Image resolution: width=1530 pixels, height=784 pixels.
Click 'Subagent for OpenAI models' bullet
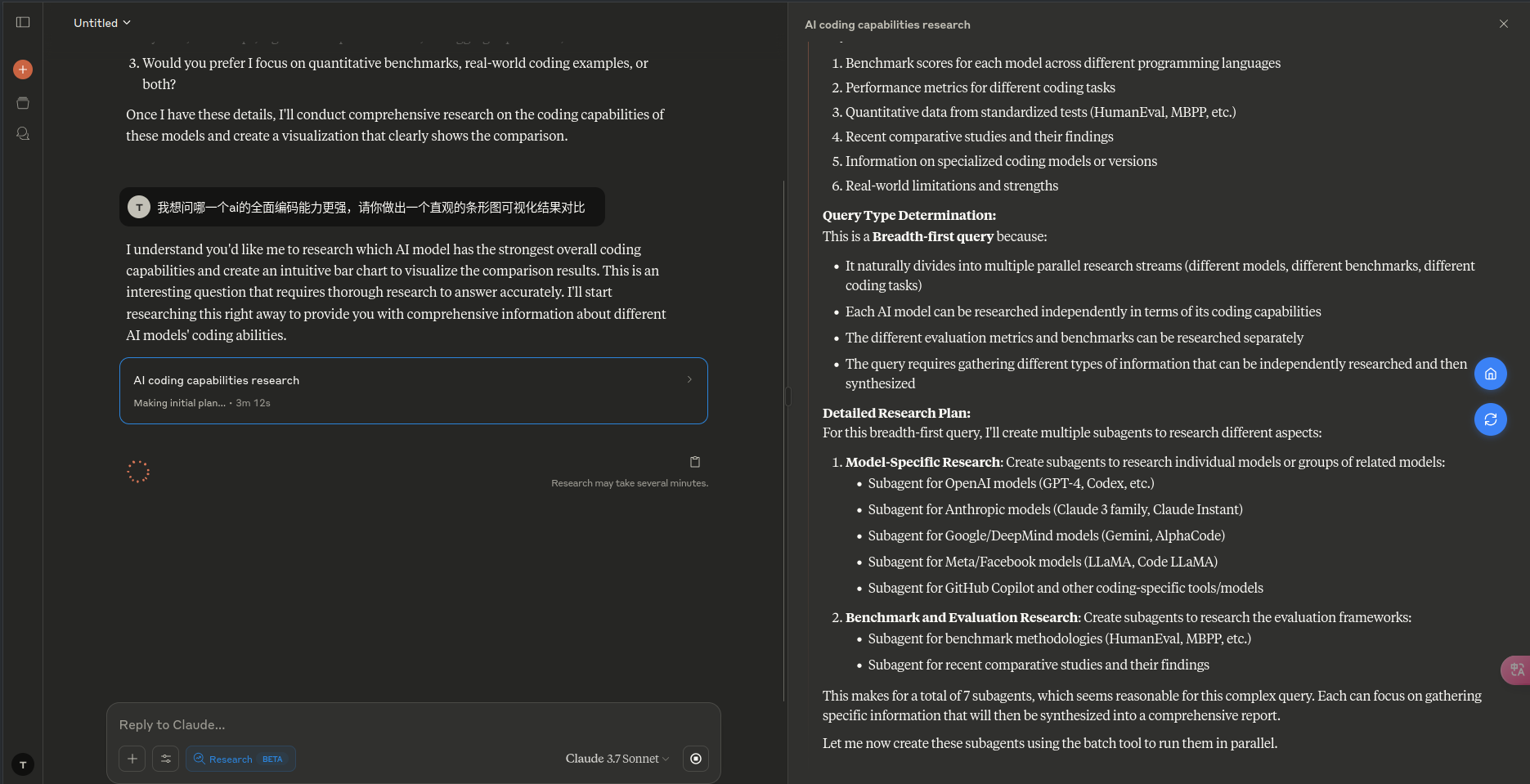click(1011, 483)
